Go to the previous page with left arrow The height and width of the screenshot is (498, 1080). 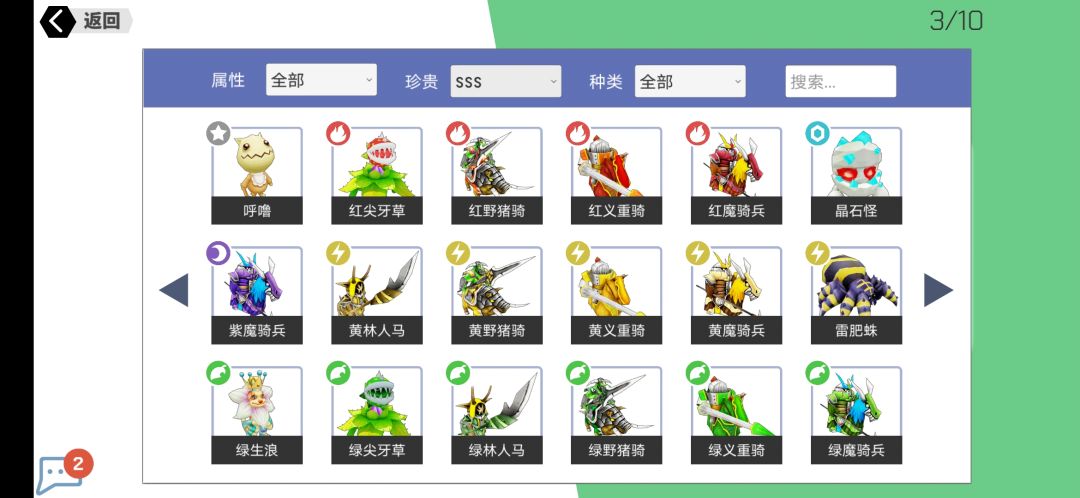coord(174,290)
